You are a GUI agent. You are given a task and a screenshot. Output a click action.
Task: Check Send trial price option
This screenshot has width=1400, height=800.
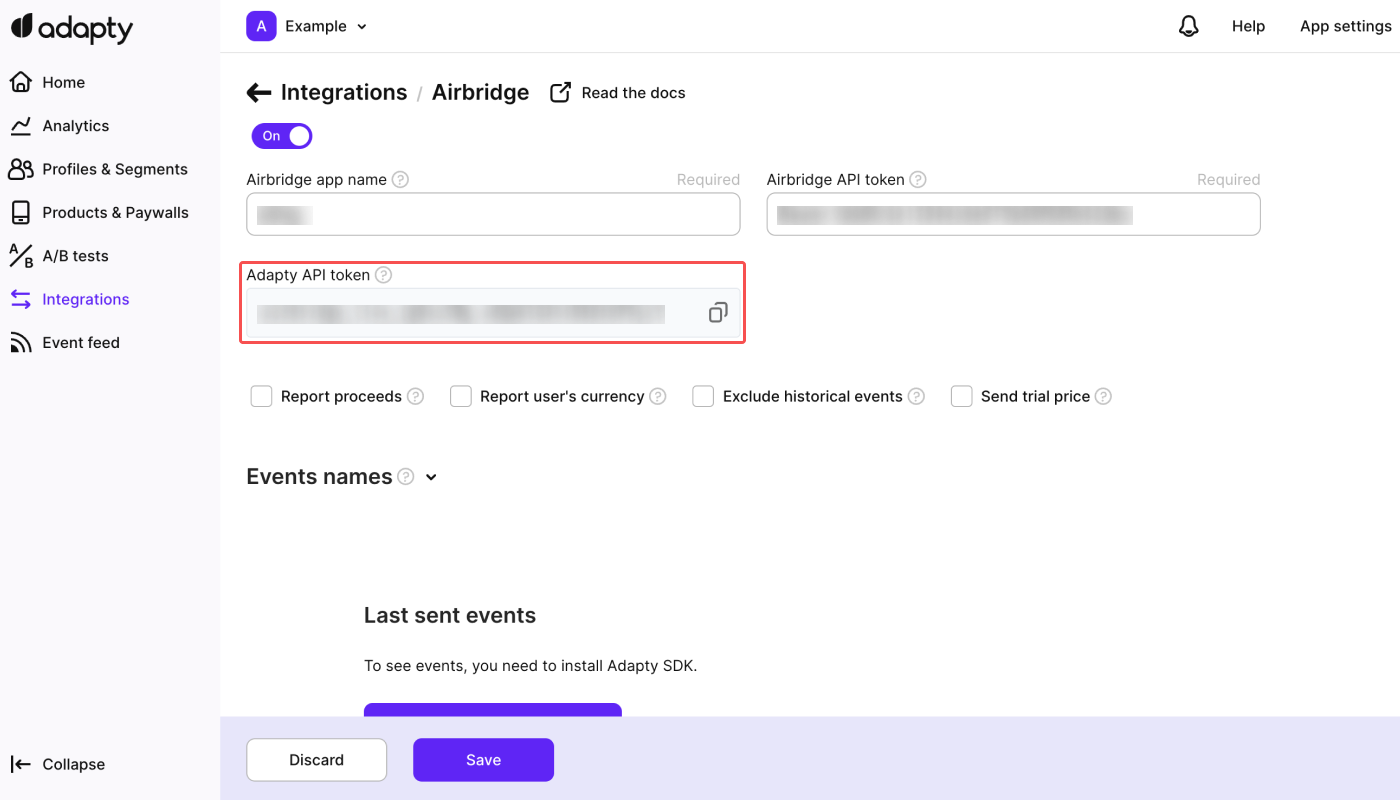pos(961,397)
